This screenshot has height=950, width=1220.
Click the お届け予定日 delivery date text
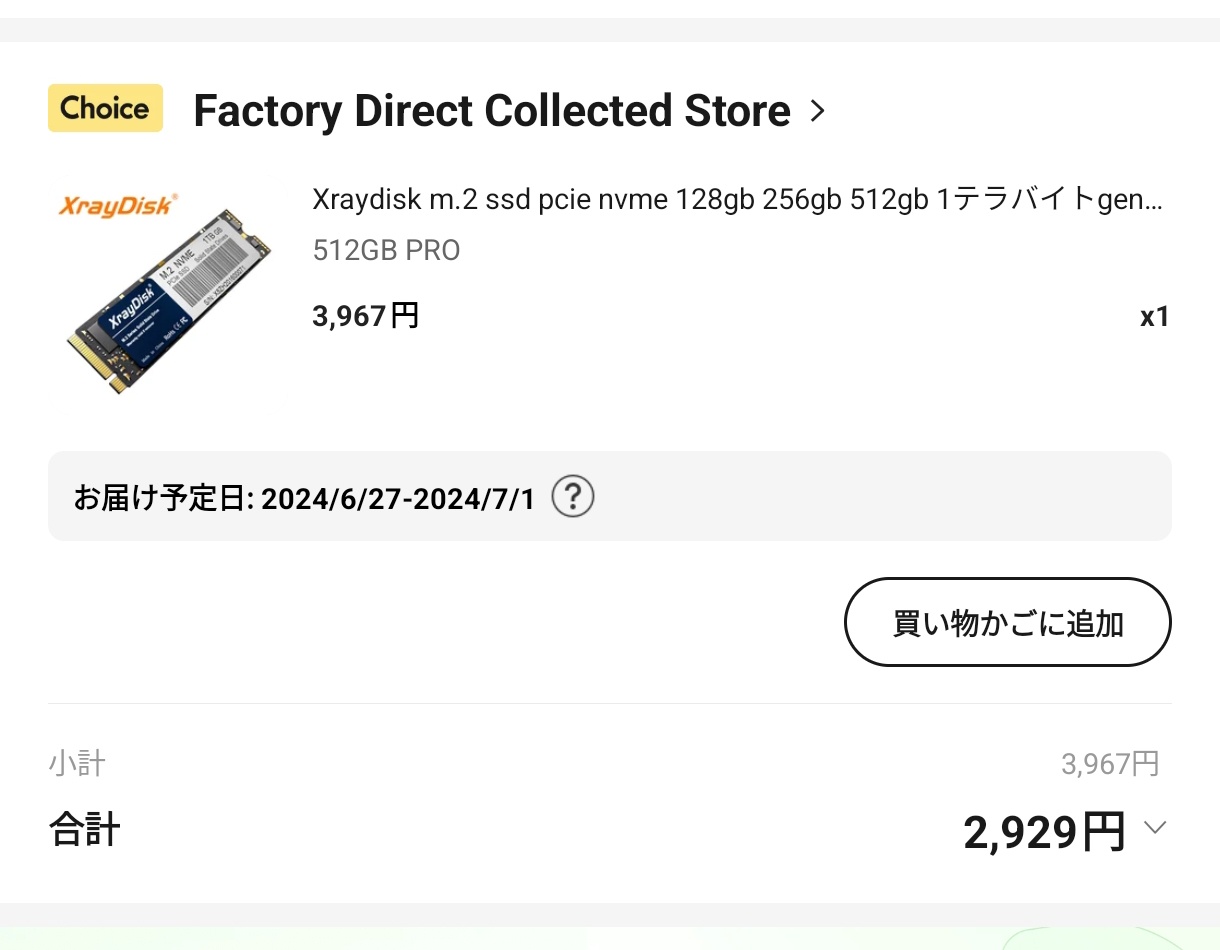[164, 497]
